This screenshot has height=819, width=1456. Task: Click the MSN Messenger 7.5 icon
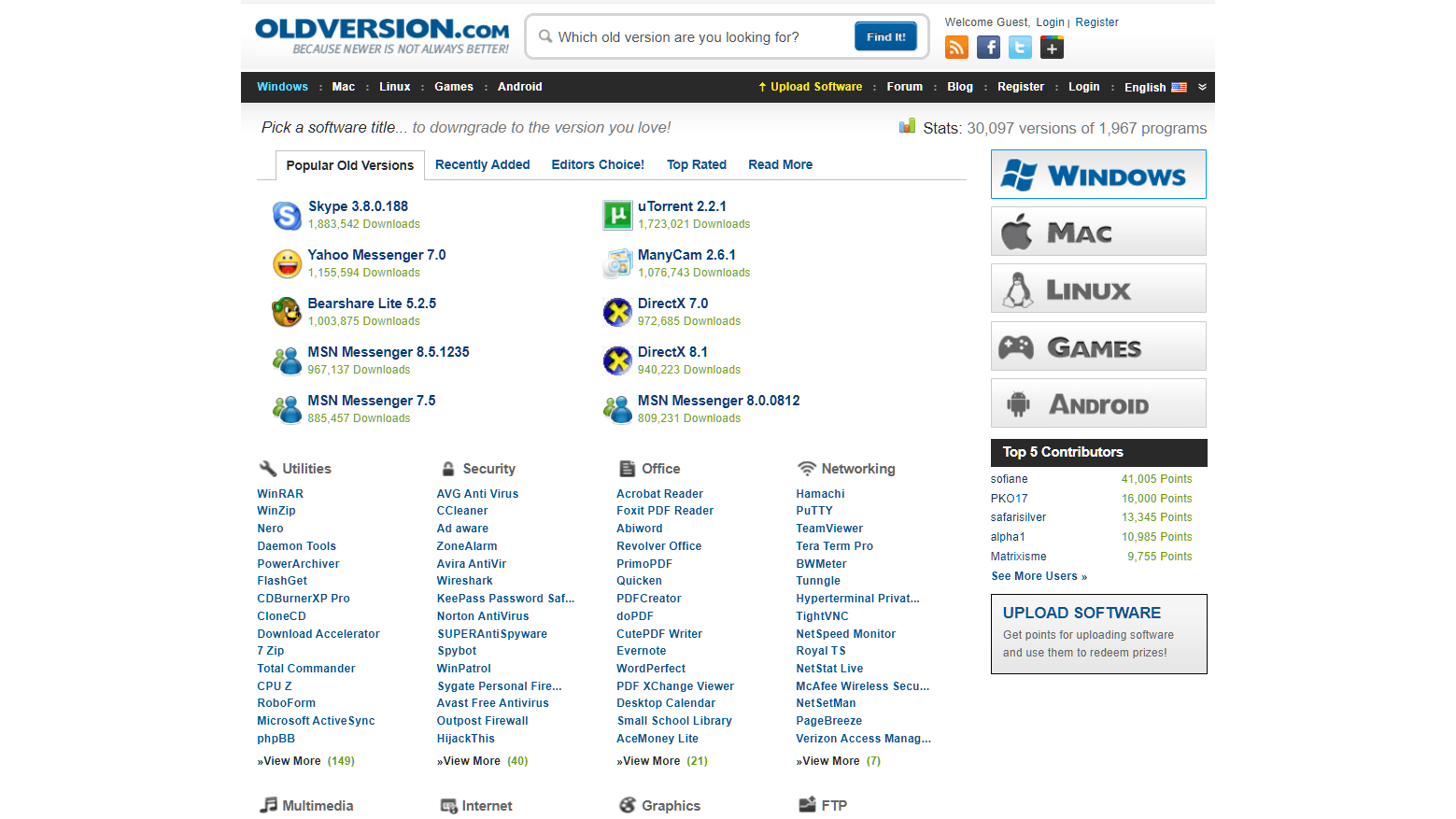click(287, 409)
